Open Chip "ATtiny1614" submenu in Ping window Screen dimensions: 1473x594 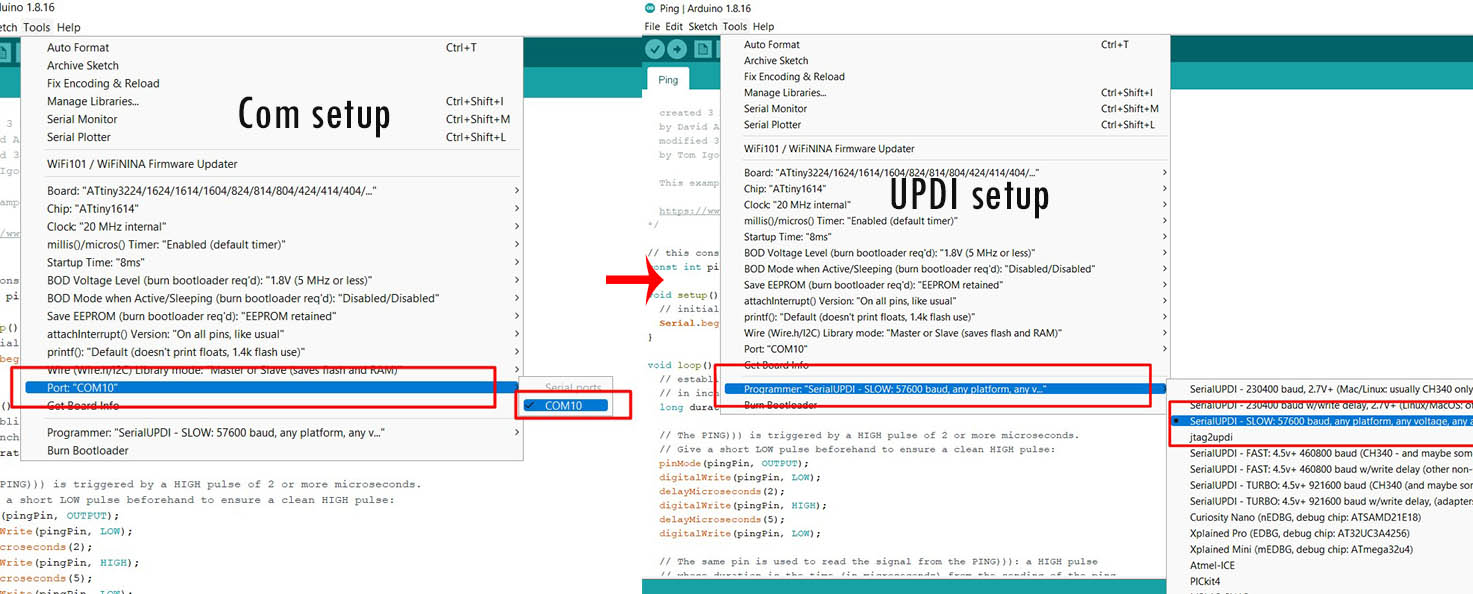pyautogui.click(x=944, y=188)
